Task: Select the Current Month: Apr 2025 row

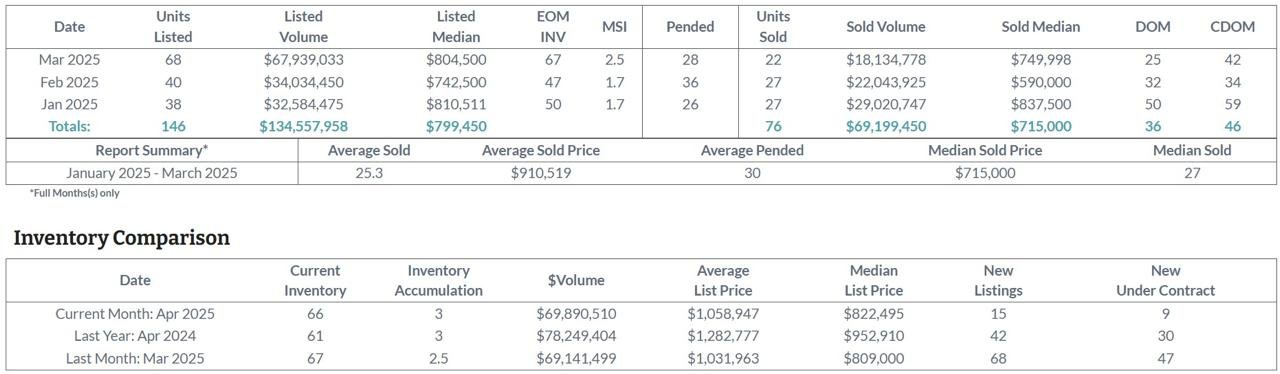Action: click(x=641, y=314)
